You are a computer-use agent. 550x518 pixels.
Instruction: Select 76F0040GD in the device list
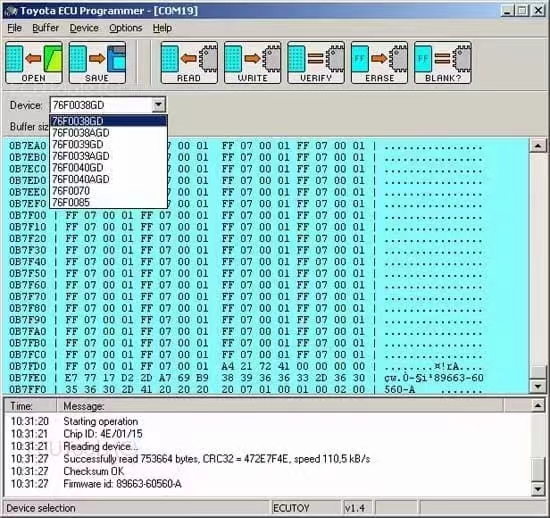[x=108, y=168]
